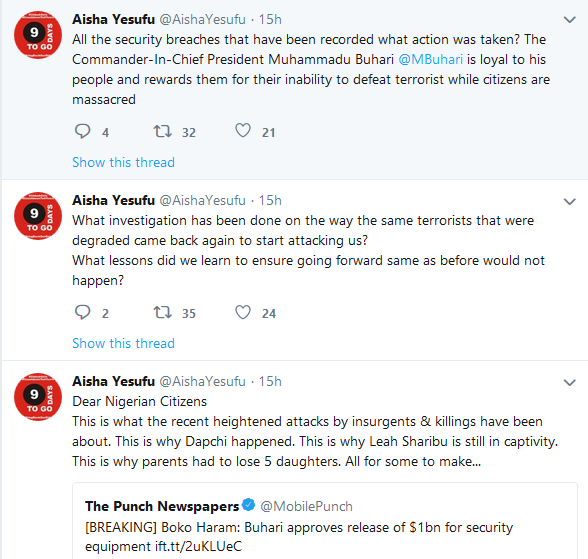
Task: Like the tweet with 24 likes
Action: coord(243,312)
